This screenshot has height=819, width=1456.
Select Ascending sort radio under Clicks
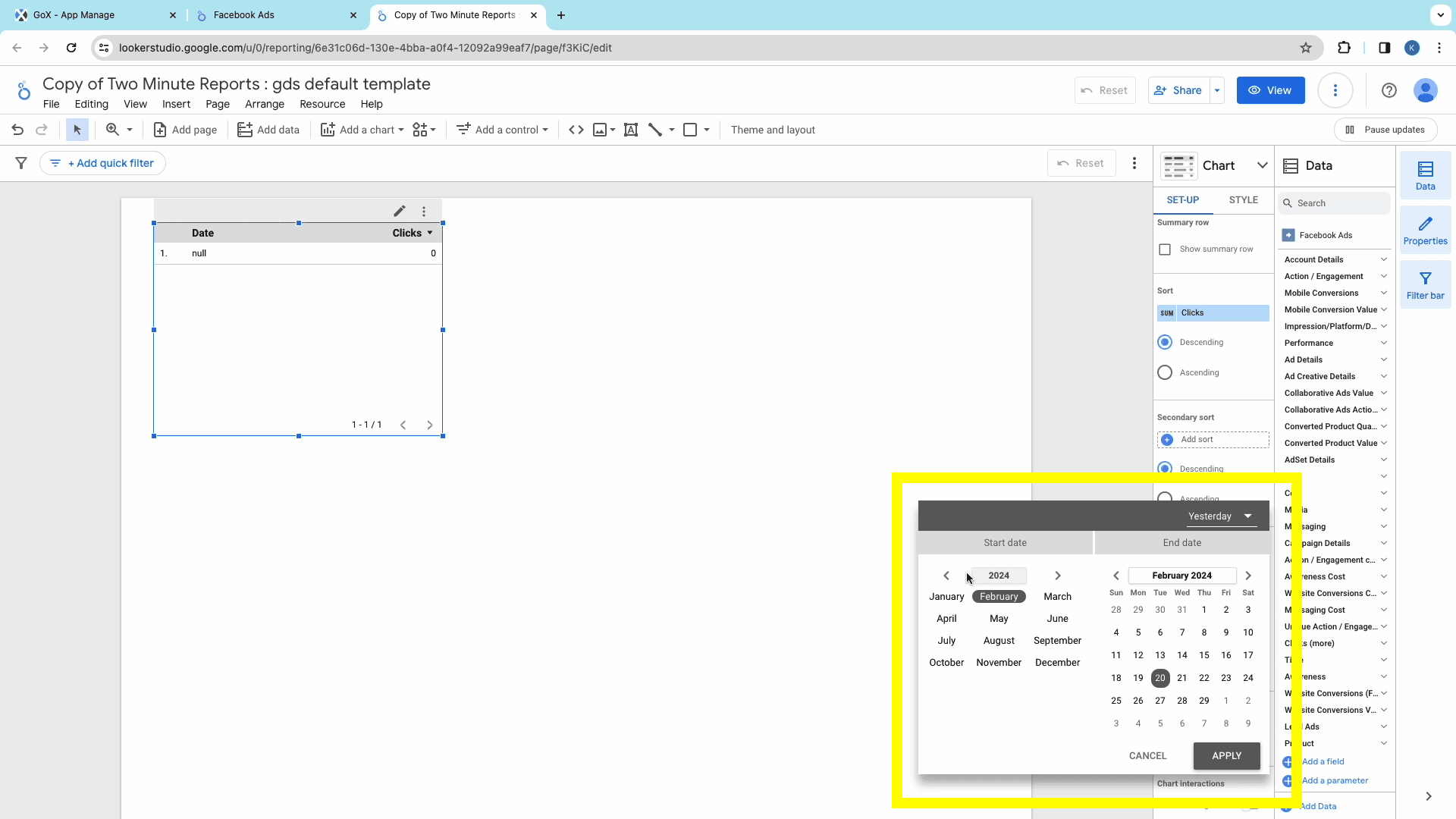[1165, 372]
